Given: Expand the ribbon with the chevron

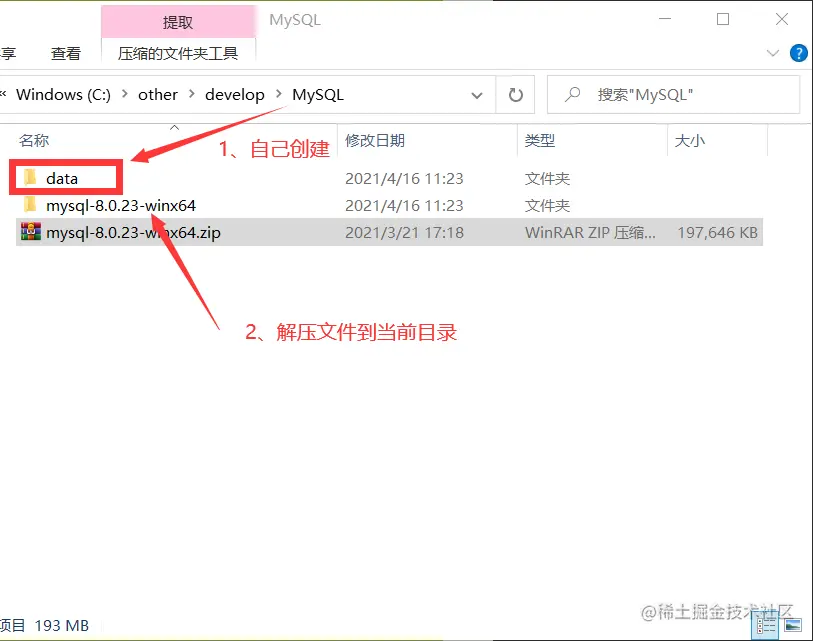Looking at the screenshot, I should (x=773, y=53).
